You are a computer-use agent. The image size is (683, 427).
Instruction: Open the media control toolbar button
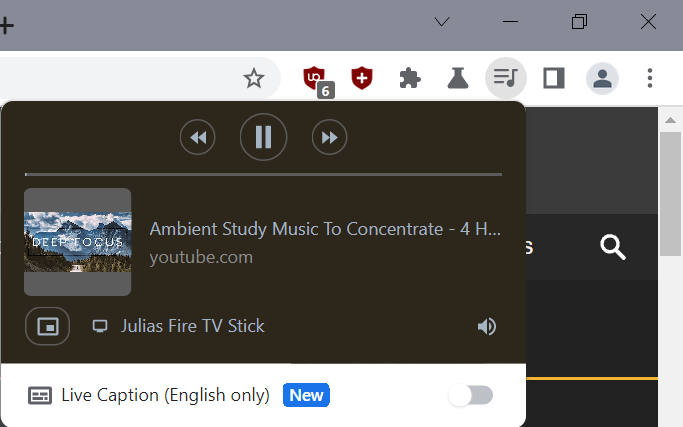click(506, 78)
